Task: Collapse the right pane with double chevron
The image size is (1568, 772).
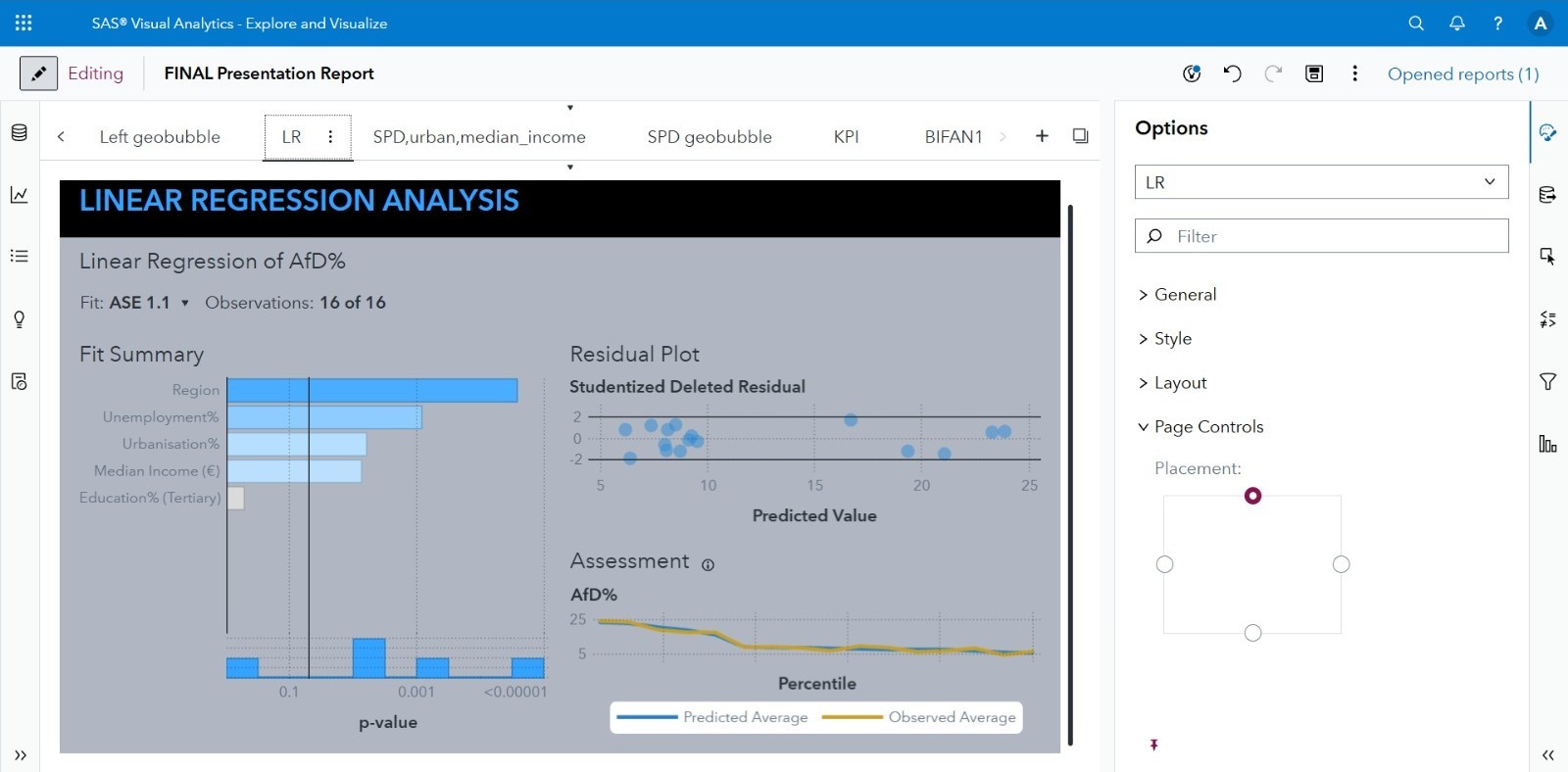Action: (x=1548, y=755)
